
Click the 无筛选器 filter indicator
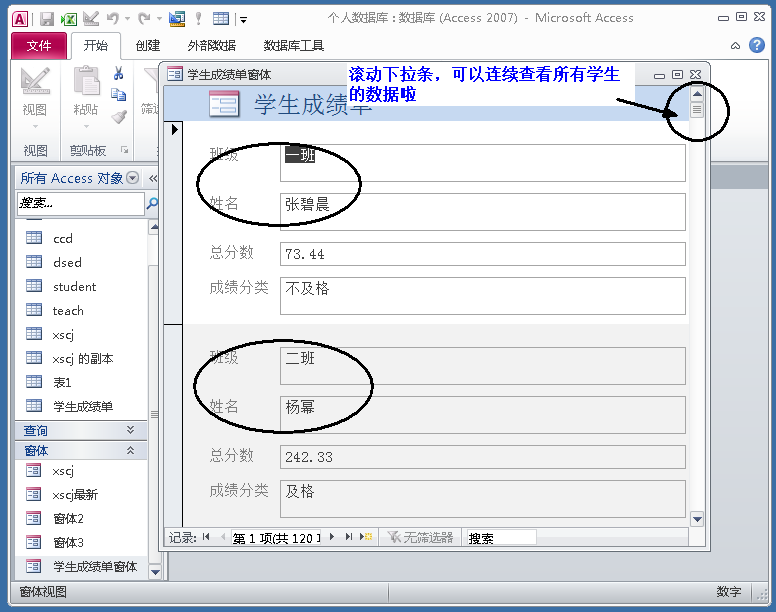pos(421,537)
